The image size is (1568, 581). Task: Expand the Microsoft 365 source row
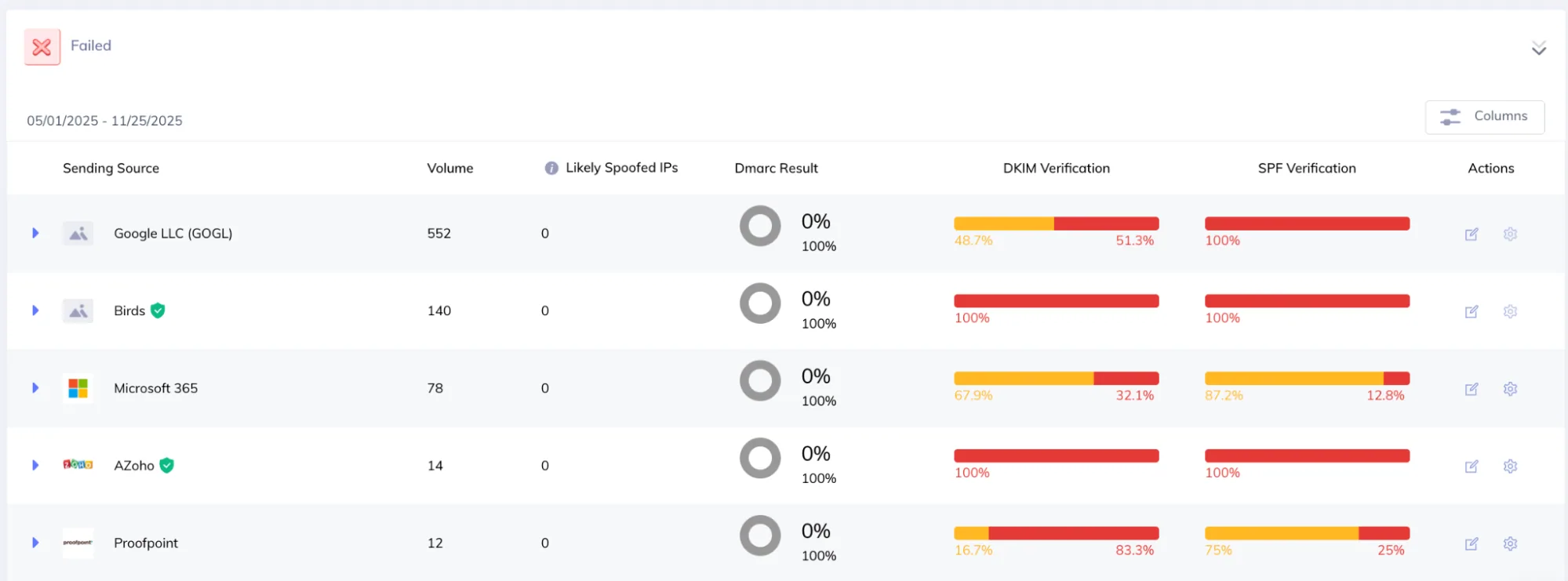[x=35, y=388]
